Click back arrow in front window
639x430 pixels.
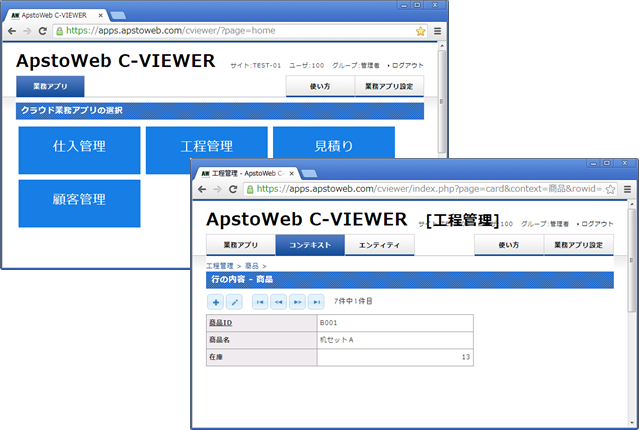pos(202,189)
